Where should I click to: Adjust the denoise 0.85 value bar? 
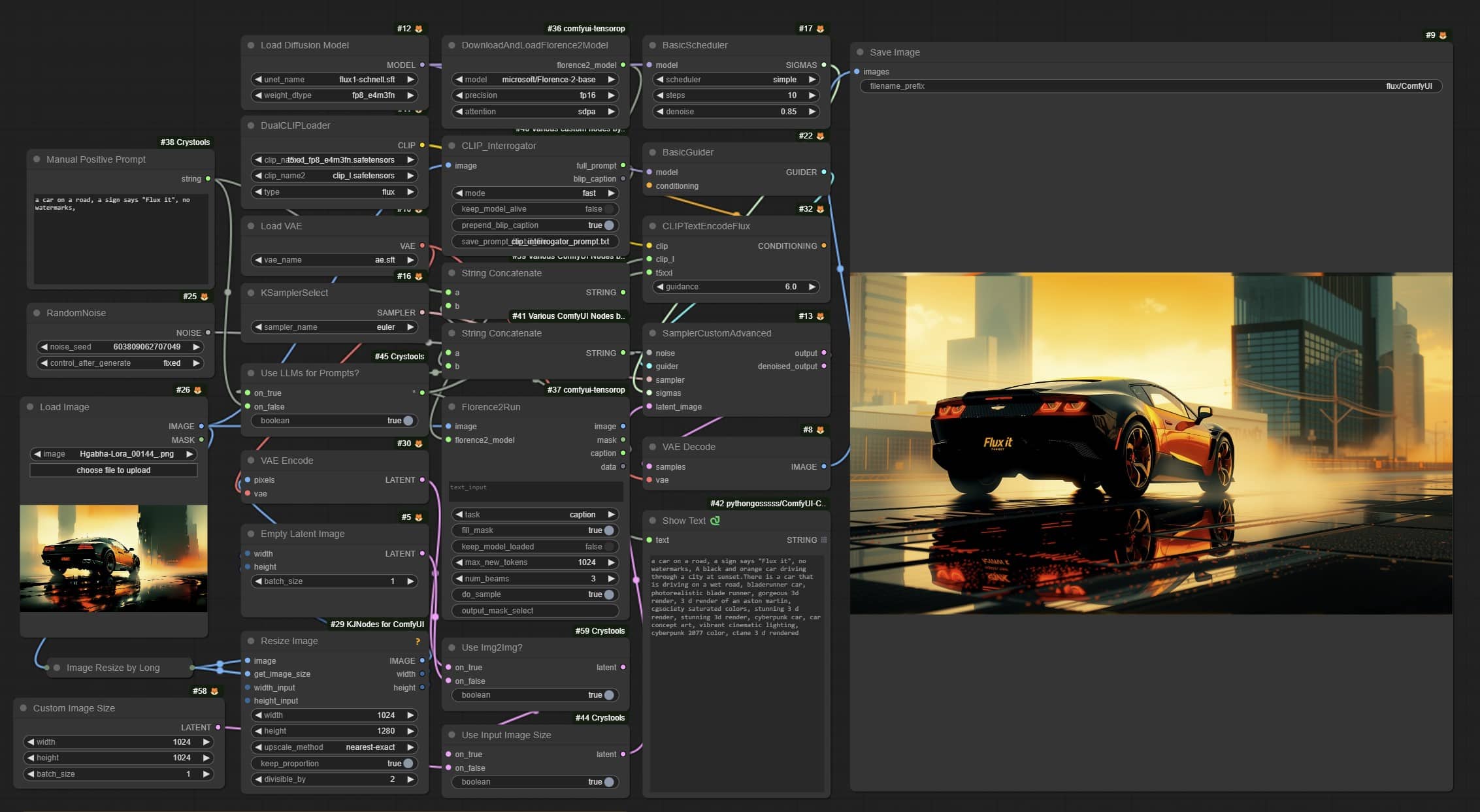[x=736, y=112]
